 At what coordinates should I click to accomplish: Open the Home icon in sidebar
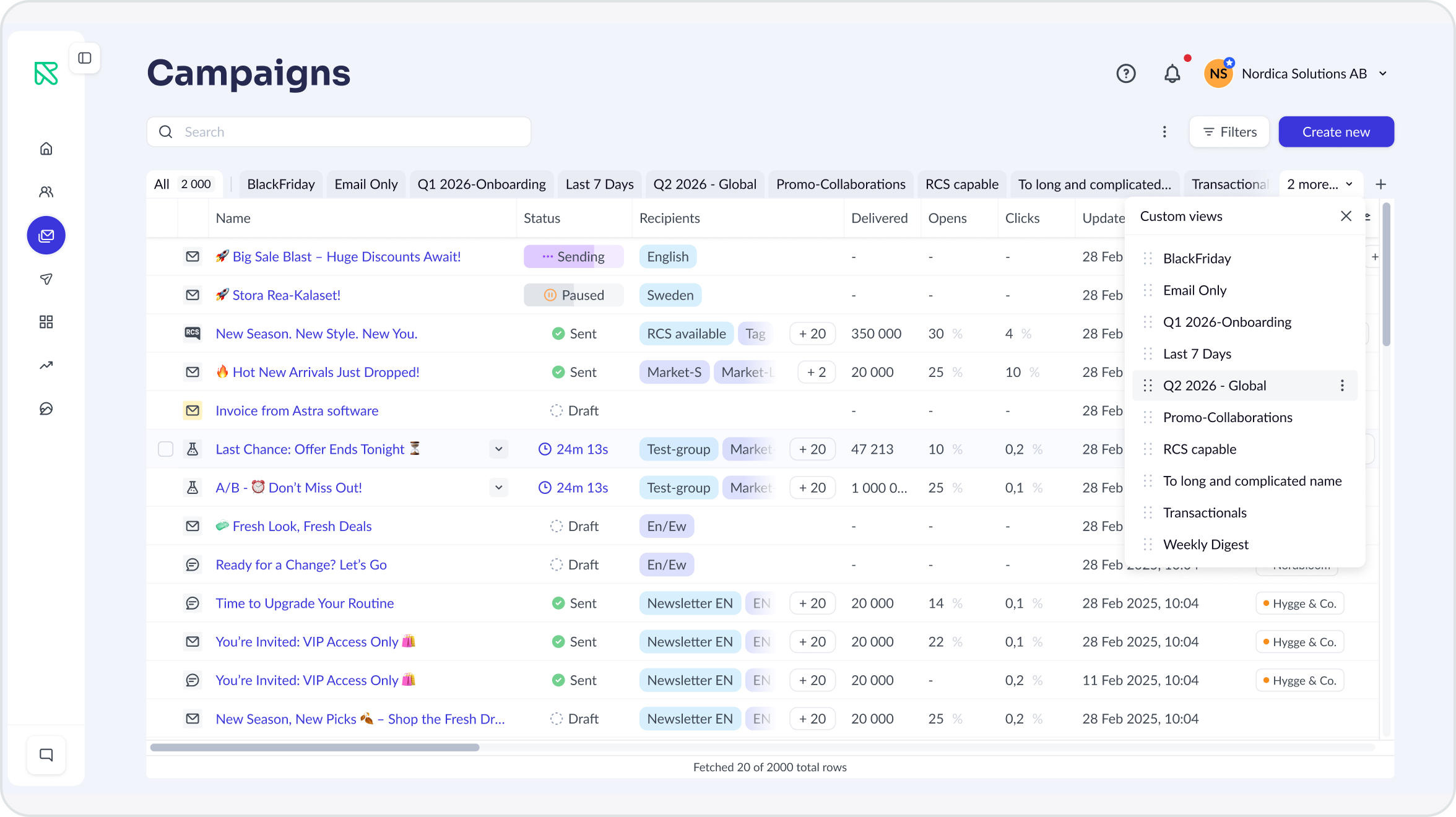(x=46, y=149)
